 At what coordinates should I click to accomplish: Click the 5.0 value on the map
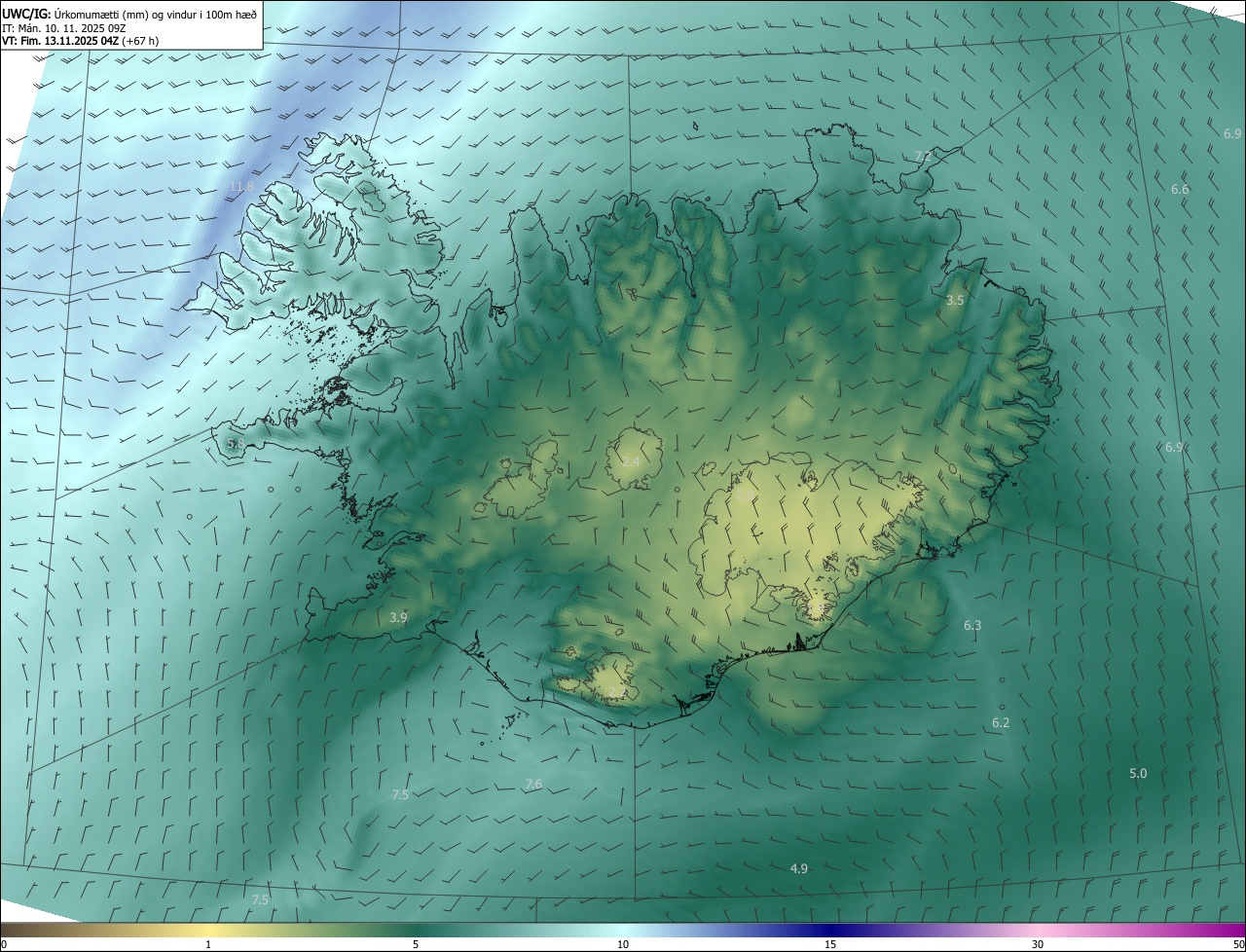[x=1138, y=773]
